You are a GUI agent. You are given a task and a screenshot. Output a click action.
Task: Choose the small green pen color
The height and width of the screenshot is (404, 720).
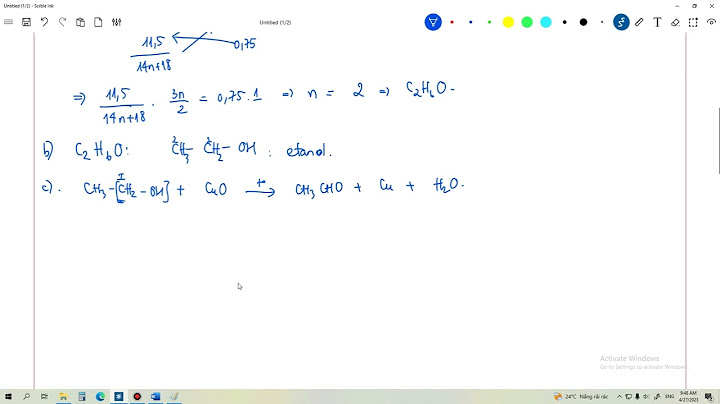(489, 22)
